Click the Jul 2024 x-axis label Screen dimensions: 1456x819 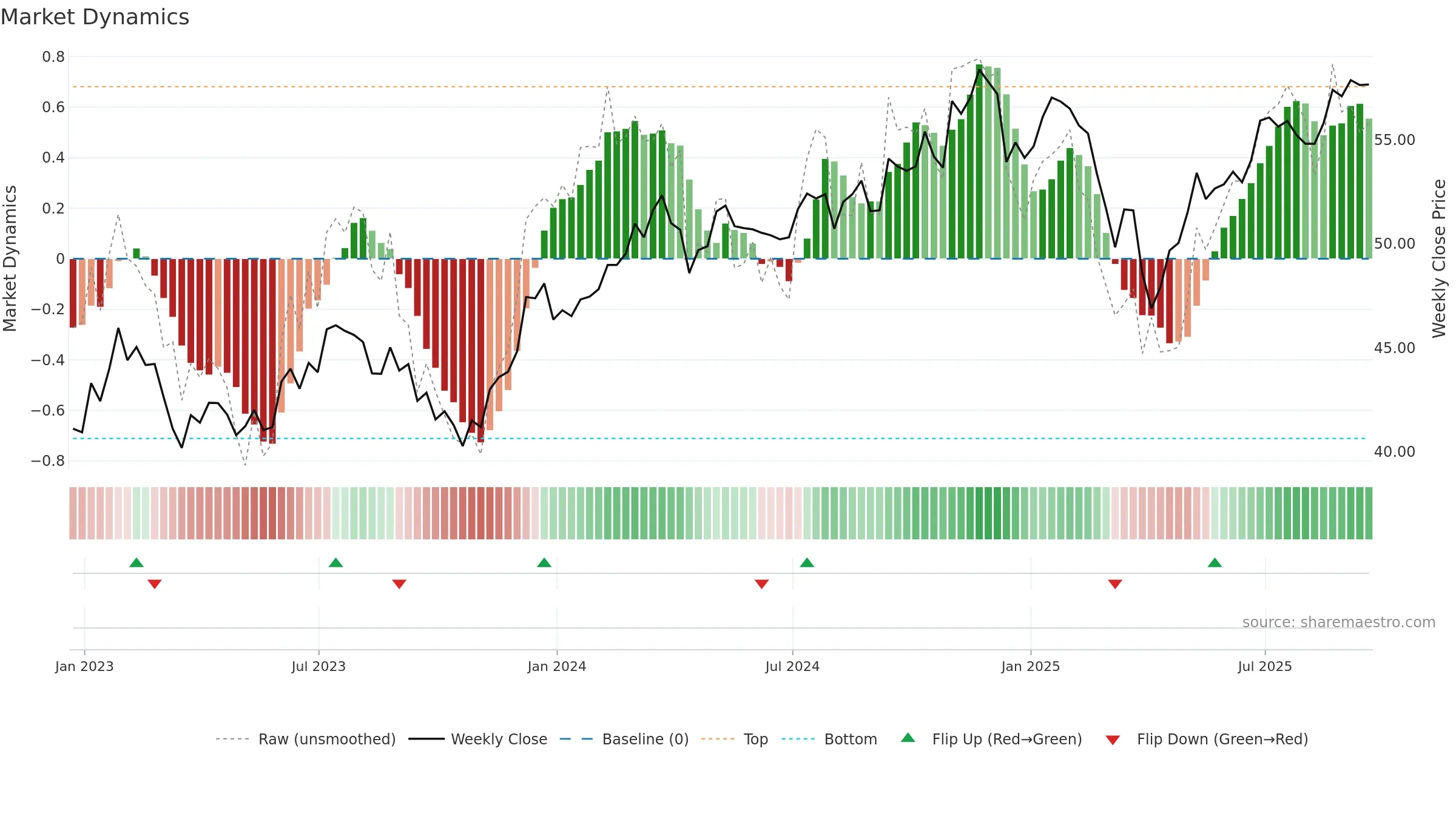[x=792, y=666]
